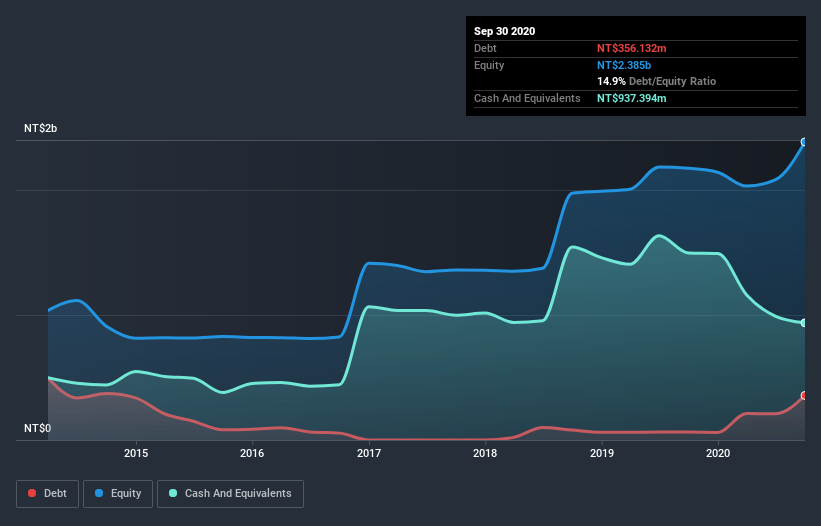Click the Equity row label in tooltip
This screenshot has width=821, height=526.
click(489, 65)
